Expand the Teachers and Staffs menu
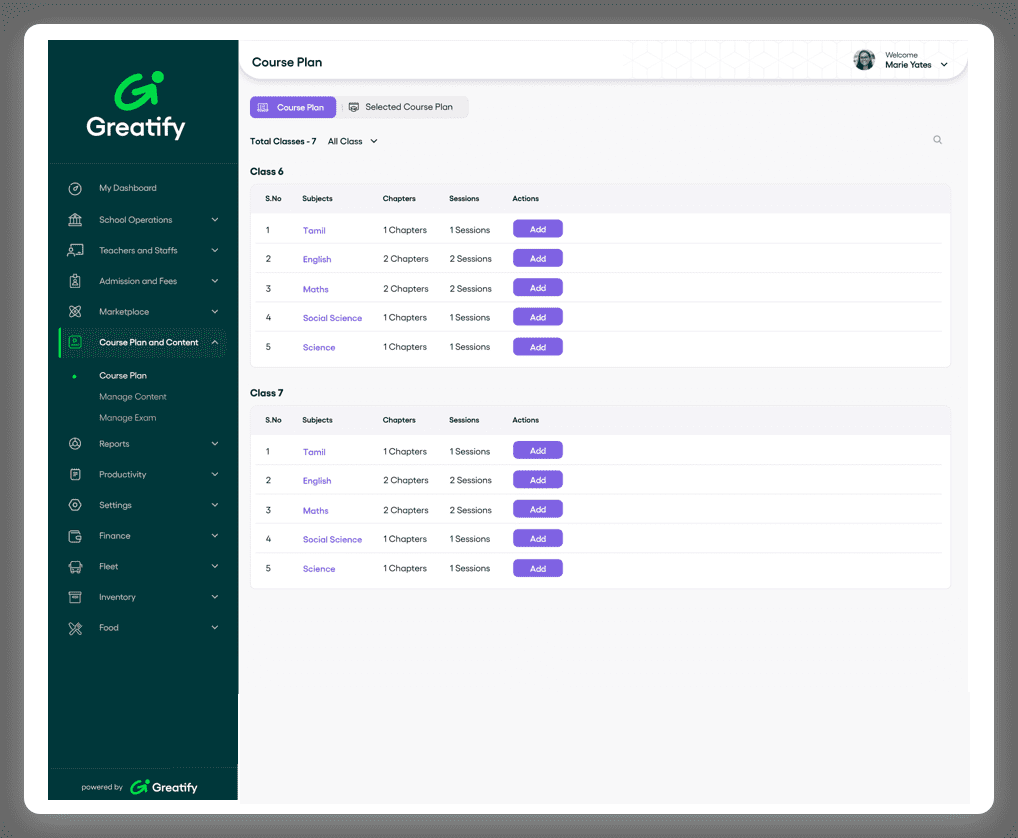The height and width of the screenshot is (838, 1018). pos(214,251)
